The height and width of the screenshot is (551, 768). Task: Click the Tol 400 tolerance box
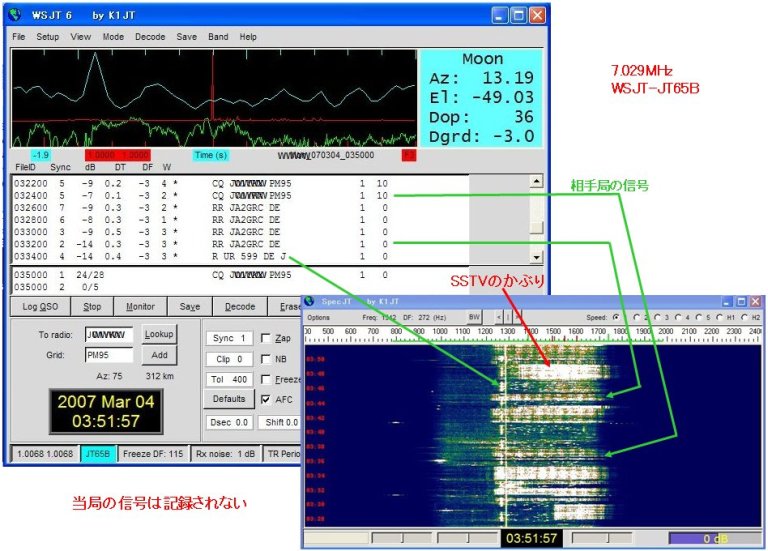tap(229, 380)
